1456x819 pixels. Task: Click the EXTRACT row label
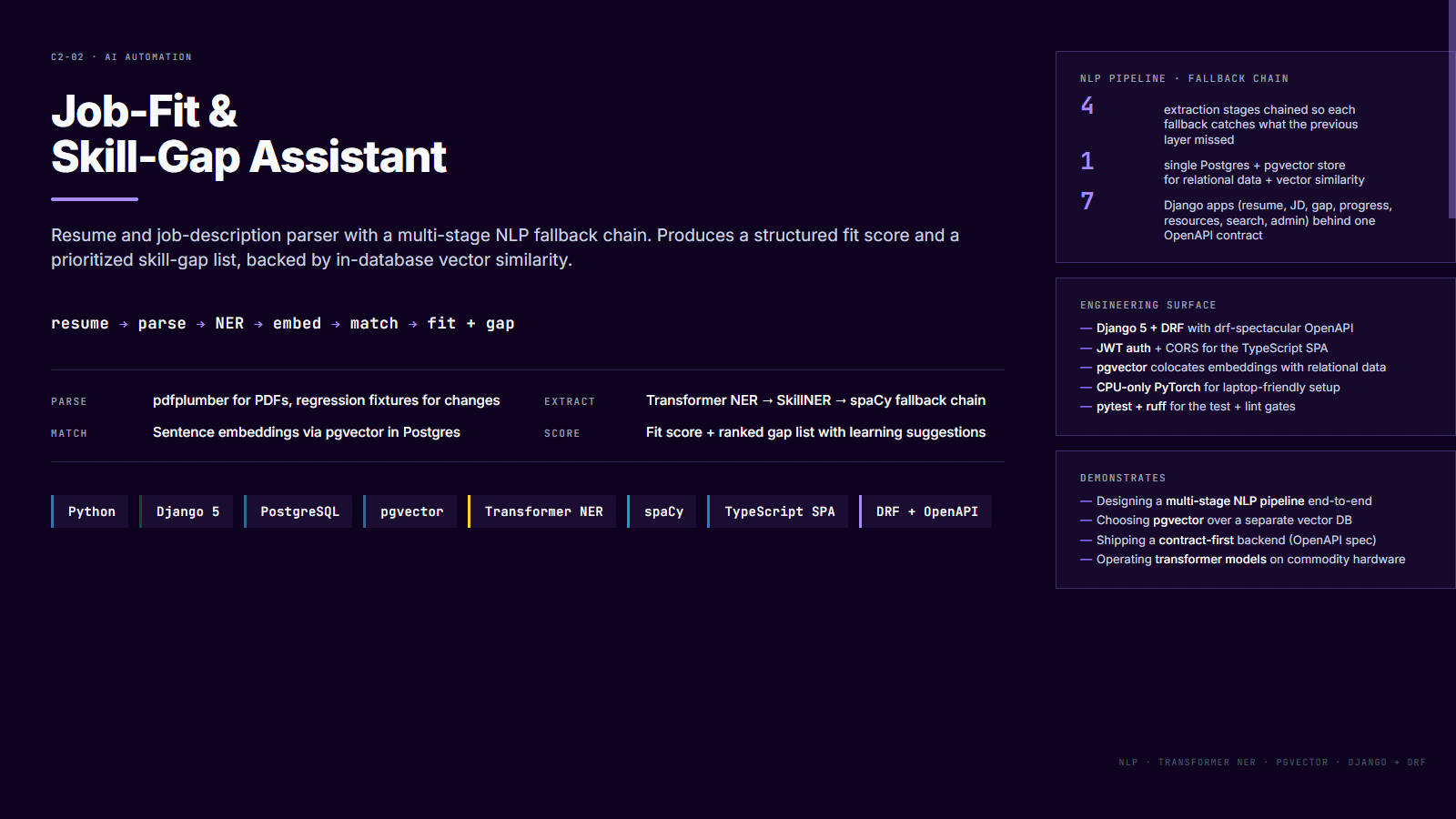[570, 401]
